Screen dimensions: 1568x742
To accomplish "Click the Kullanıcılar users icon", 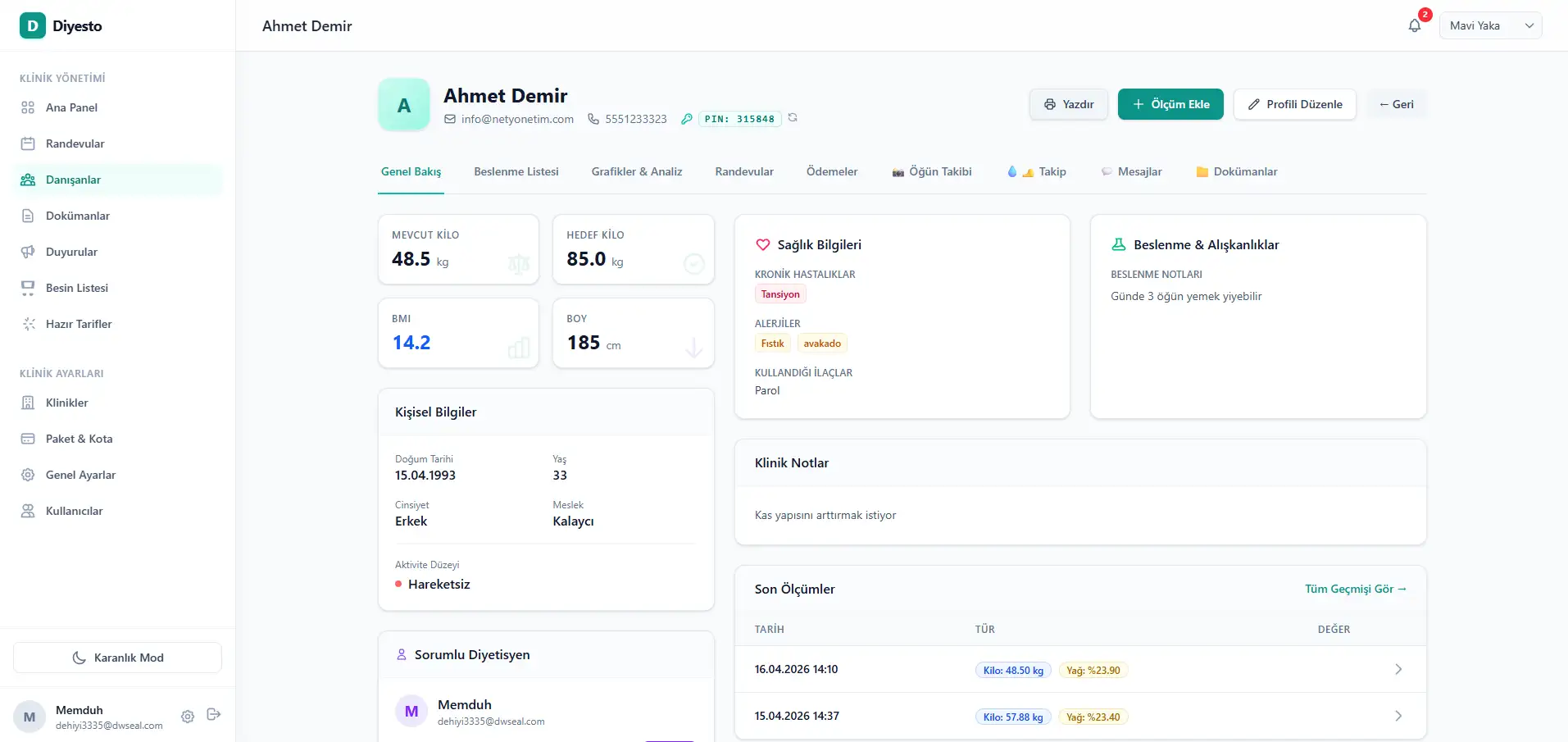I will pyautogui.click(x=28, y=511).
